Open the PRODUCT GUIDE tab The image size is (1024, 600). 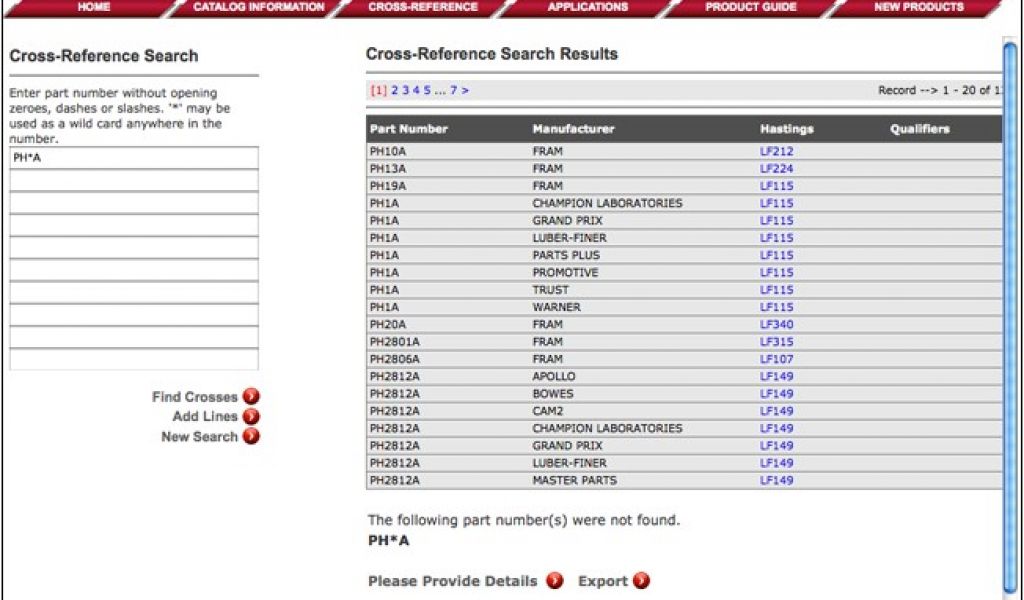tap(750, 8)
